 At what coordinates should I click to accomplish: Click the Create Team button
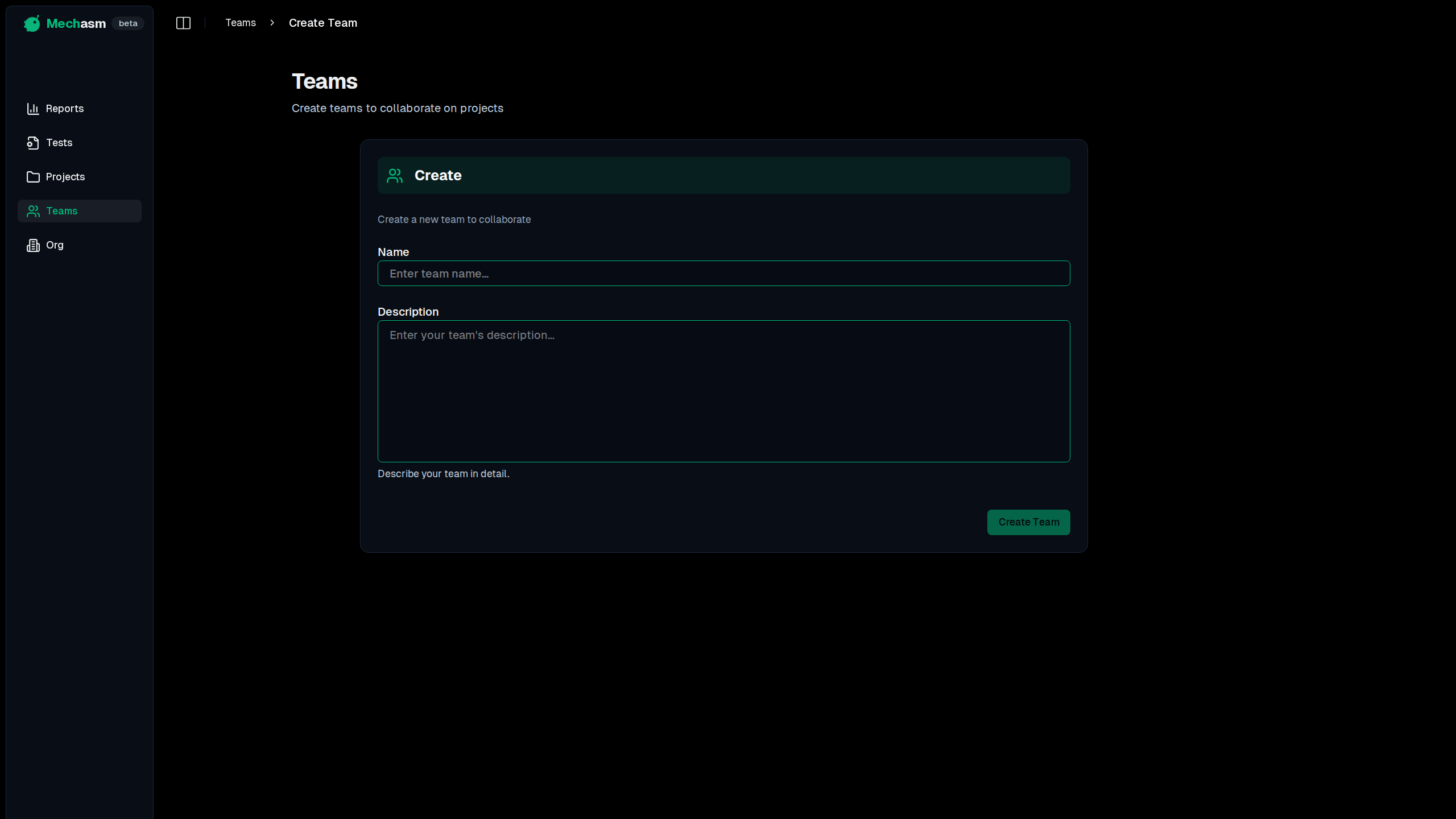coord(1028,522)
